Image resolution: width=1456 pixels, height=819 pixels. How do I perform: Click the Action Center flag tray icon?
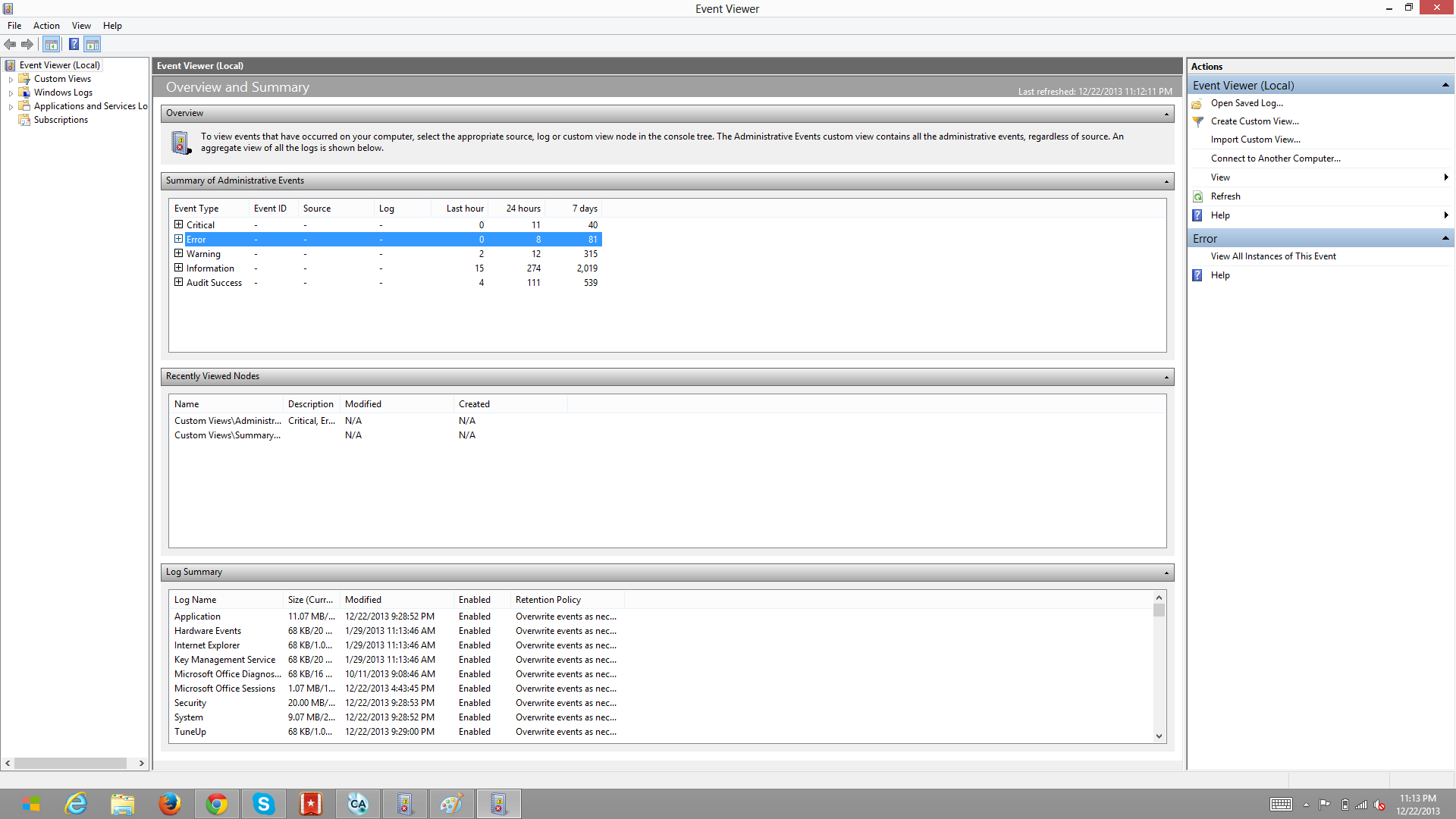pyautogui.click(x=1325, y=805)
